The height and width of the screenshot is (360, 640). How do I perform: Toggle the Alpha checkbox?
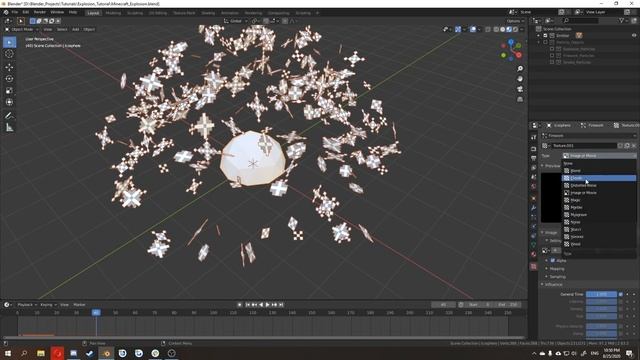pos(553,260)
